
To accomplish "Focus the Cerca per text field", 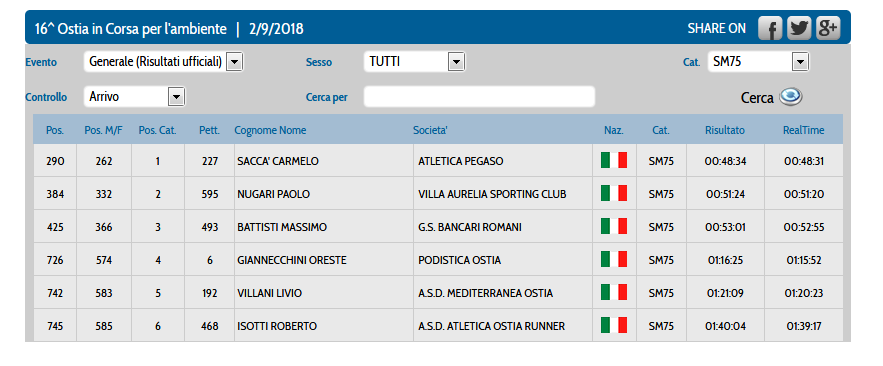I will click(x=479, y=97).
